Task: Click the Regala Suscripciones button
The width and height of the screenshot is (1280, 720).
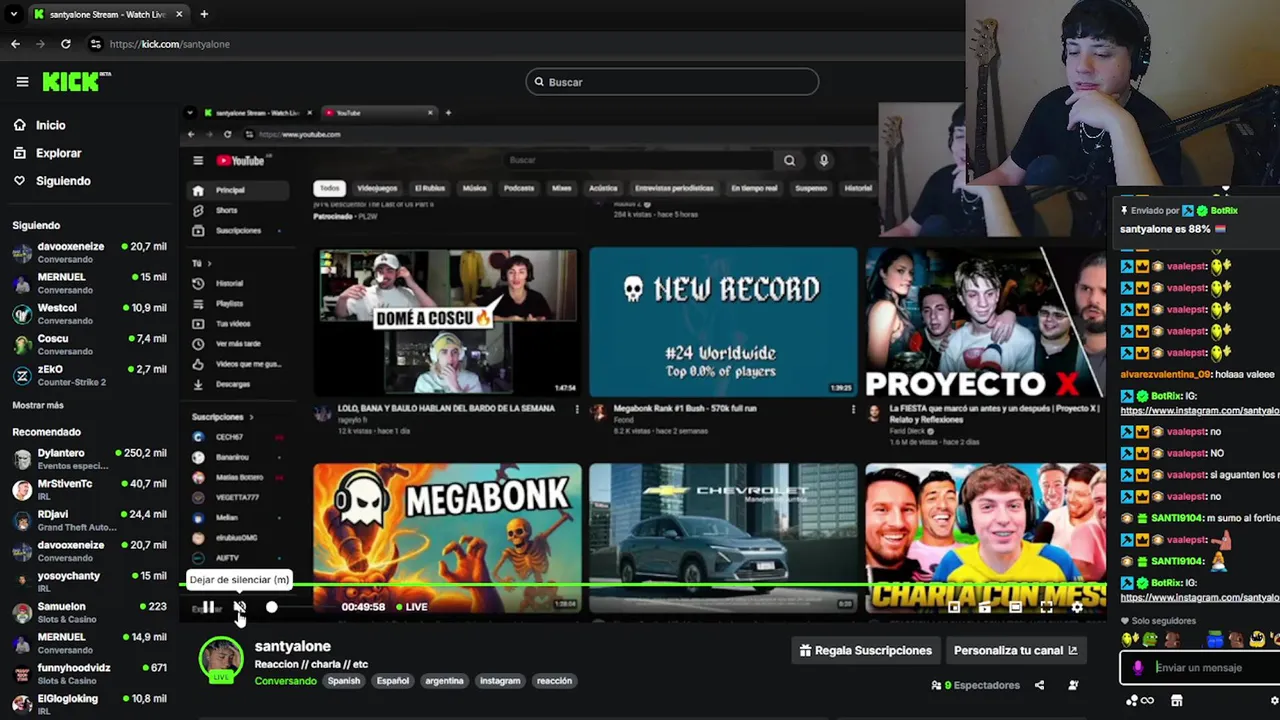Action: click(x=866, y=650)
